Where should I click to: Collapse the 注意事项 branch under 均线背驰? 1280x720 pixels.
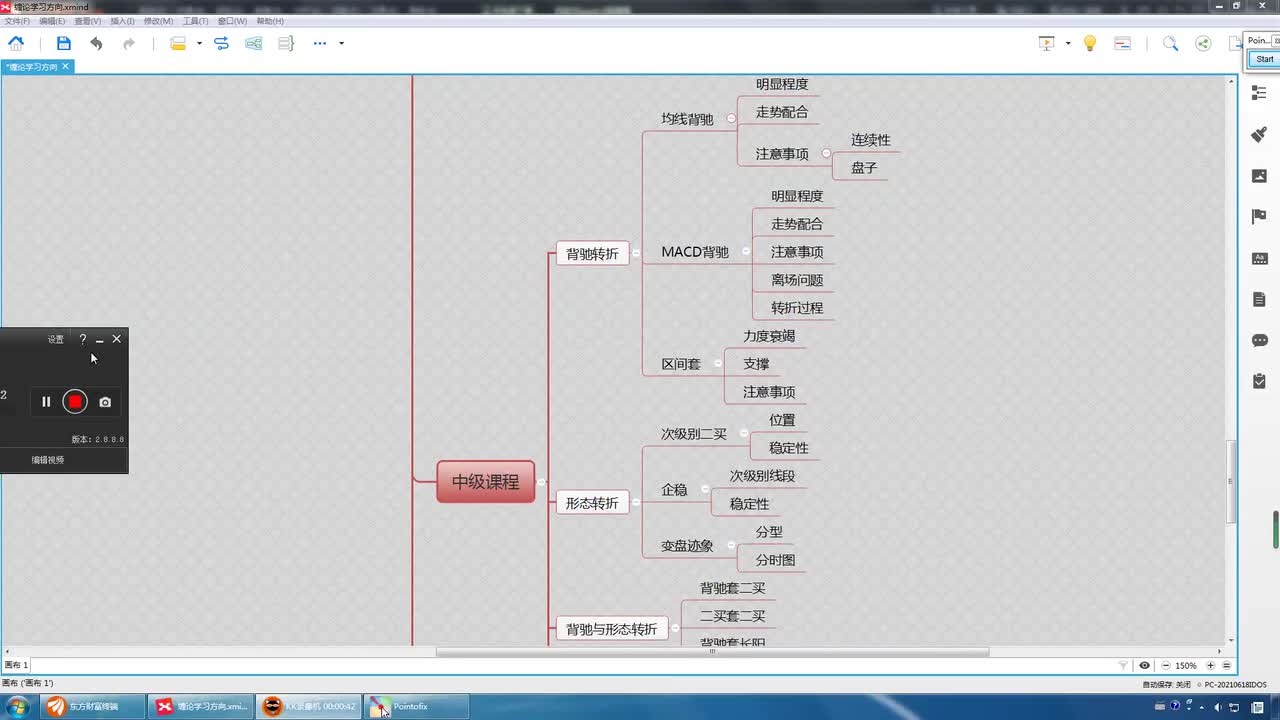[826, 153]
